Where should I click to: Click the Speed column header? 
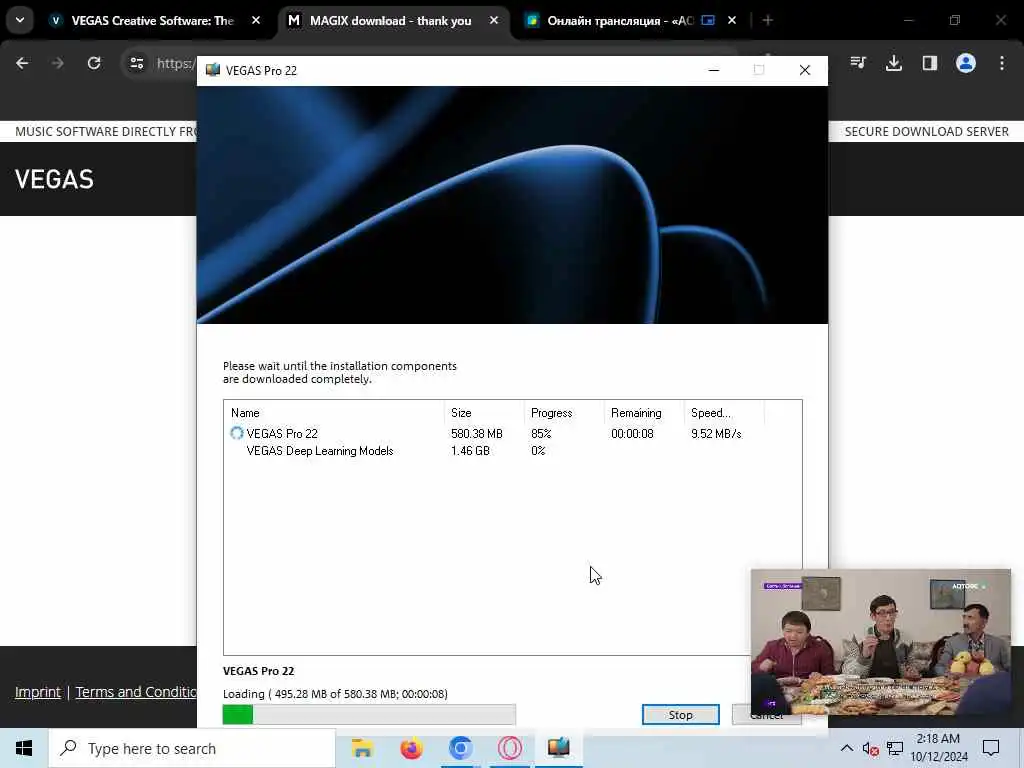pos(724,413)
